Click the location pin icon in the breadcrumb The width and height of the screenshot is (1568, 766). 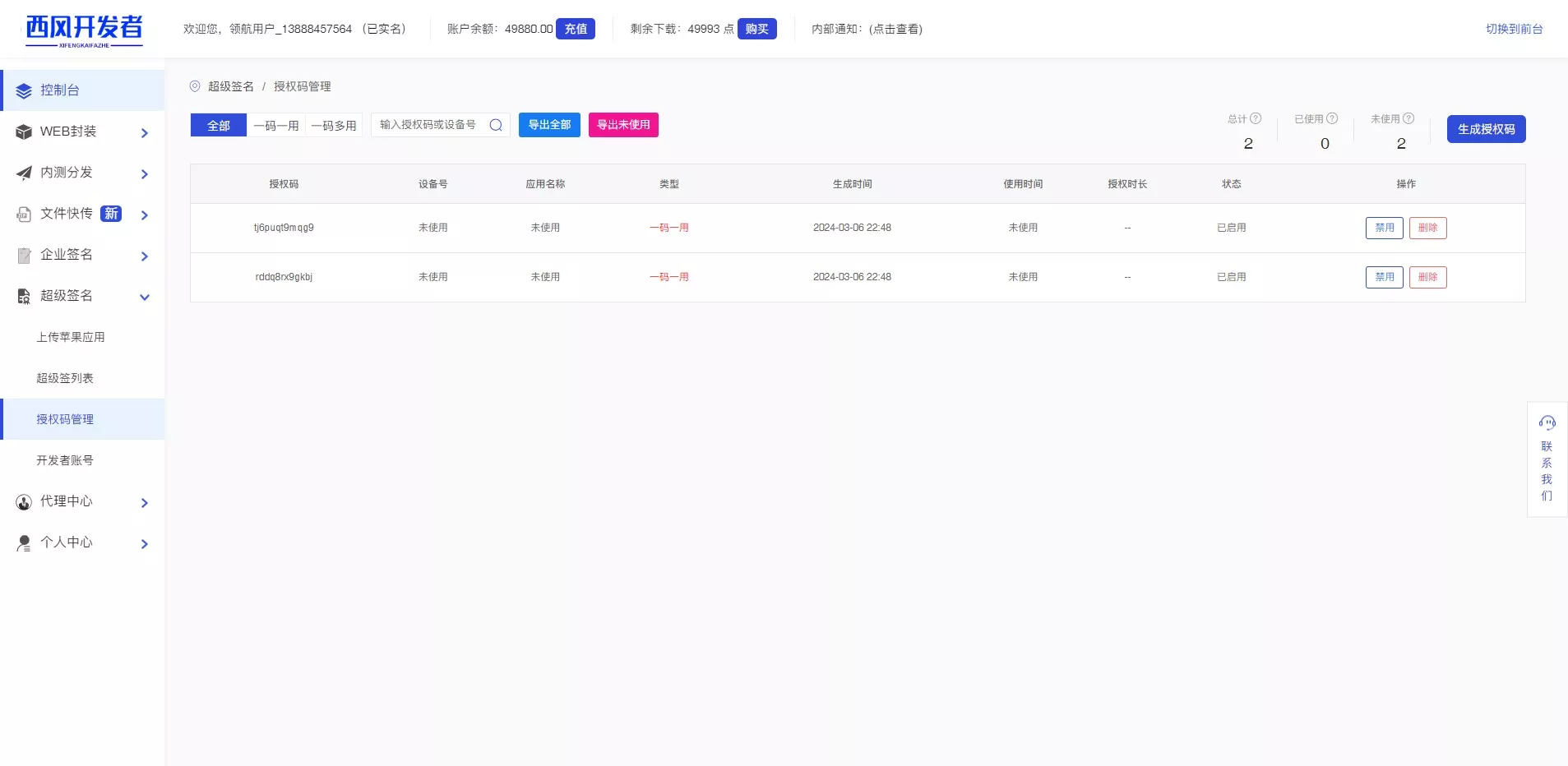(195, 86)
